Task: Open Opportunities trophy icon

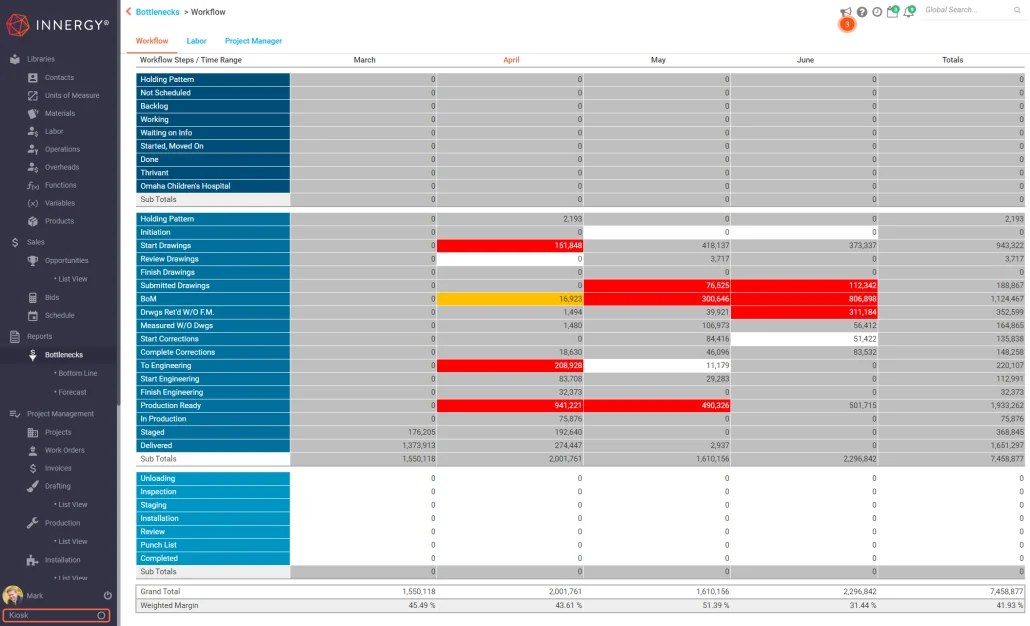Action: pos(32,261)
